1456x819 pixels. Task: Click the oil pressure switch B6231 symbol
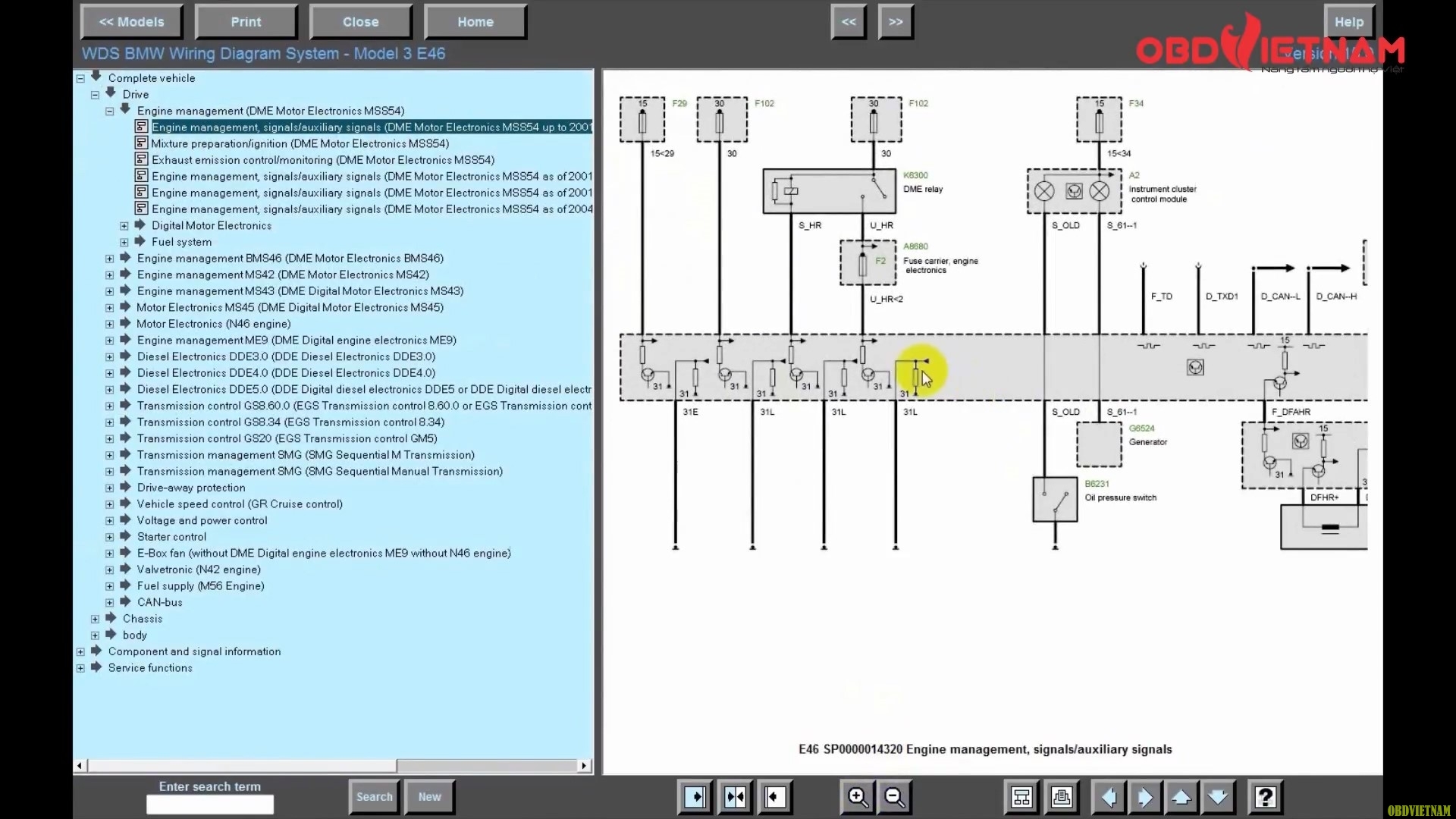1055,499
